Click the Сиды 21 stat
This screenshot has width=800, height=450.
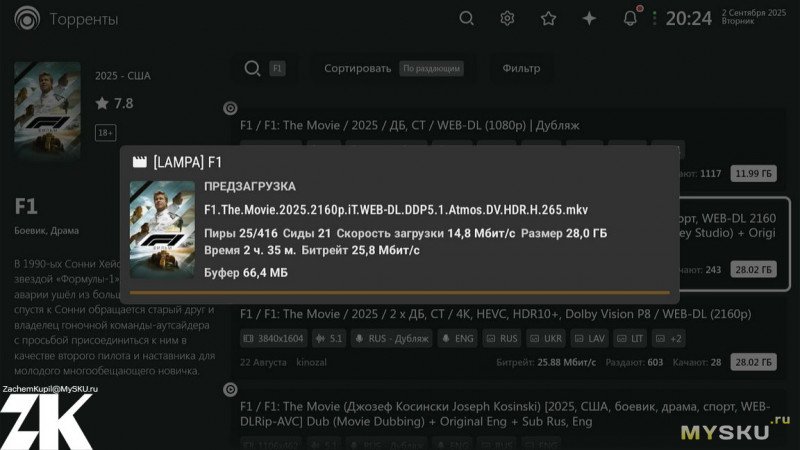[x=307, y=233]
